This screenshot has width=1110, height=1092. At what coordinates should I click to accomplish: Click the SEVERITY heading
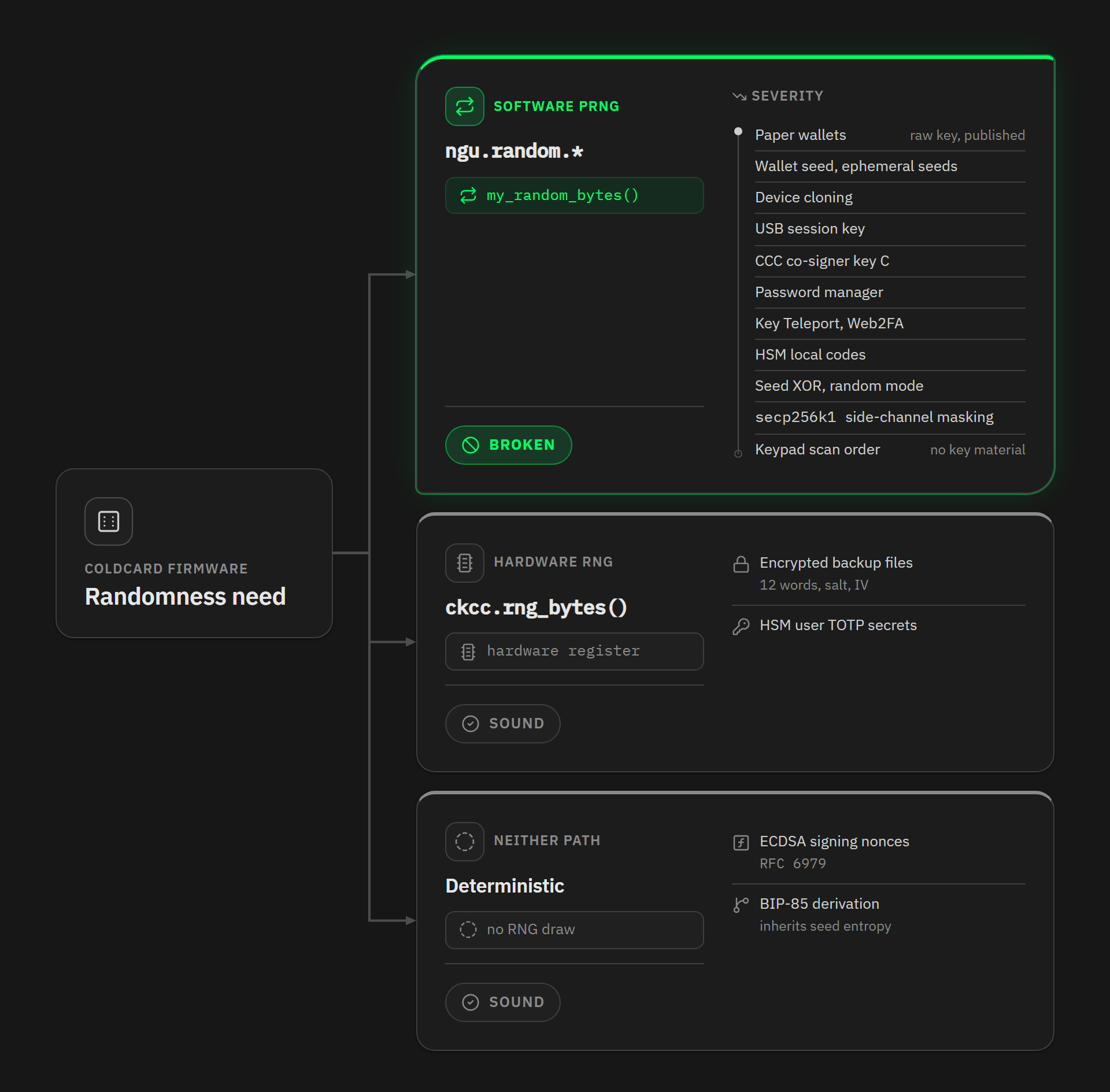787,96
